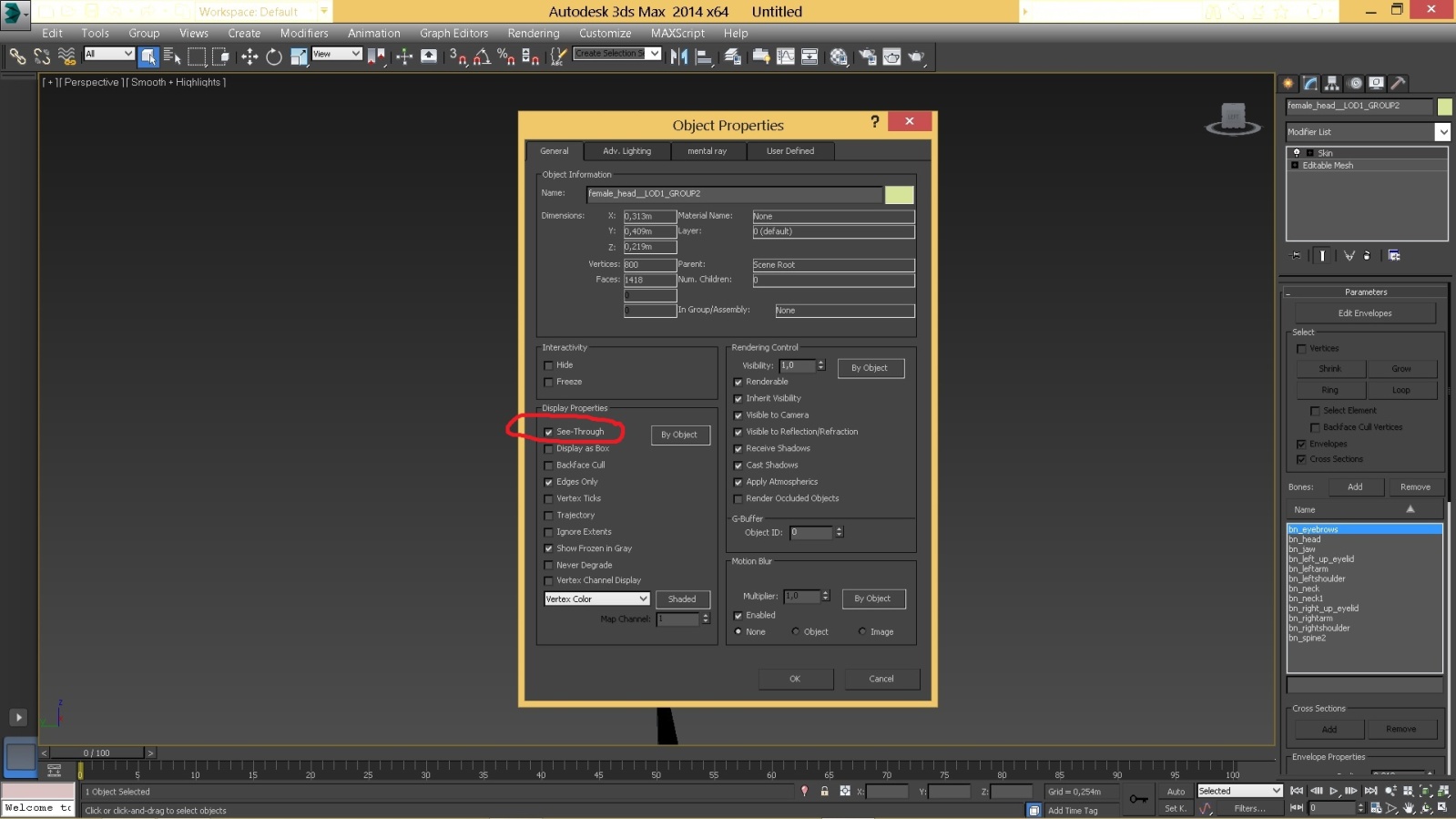Click Bind to Space Warp icon
1456x819 pixels.
coord(66,56)
